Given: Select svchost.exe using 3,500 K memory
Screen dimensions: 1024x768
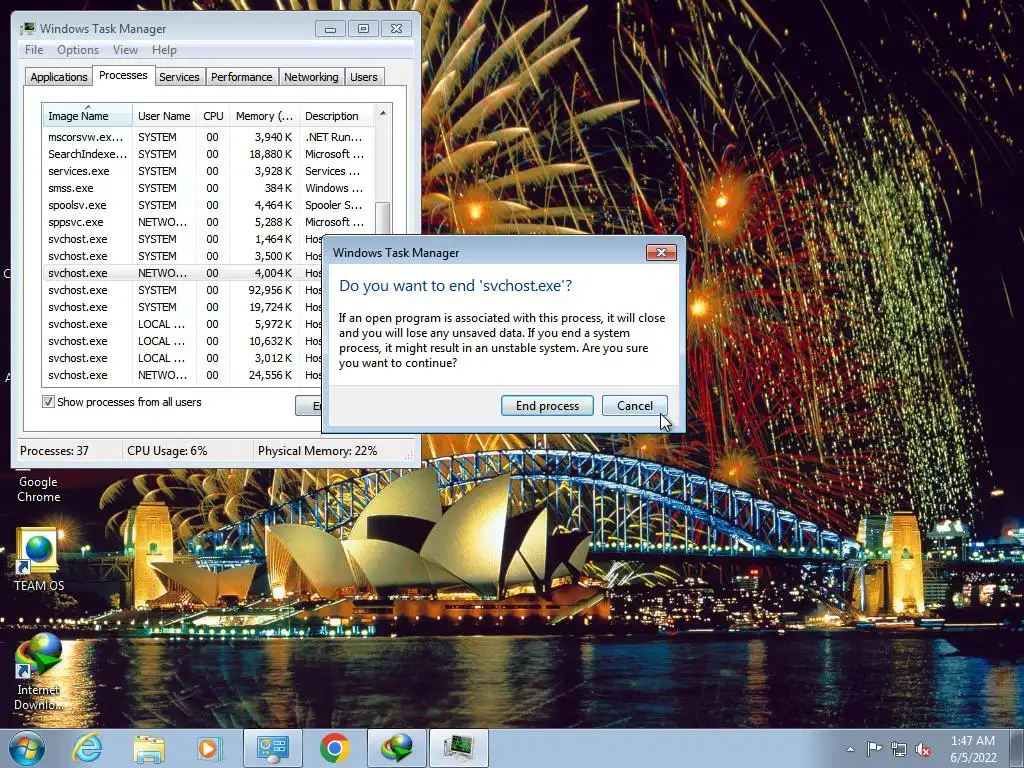Looking at the screenshot, I should (183, 256).
